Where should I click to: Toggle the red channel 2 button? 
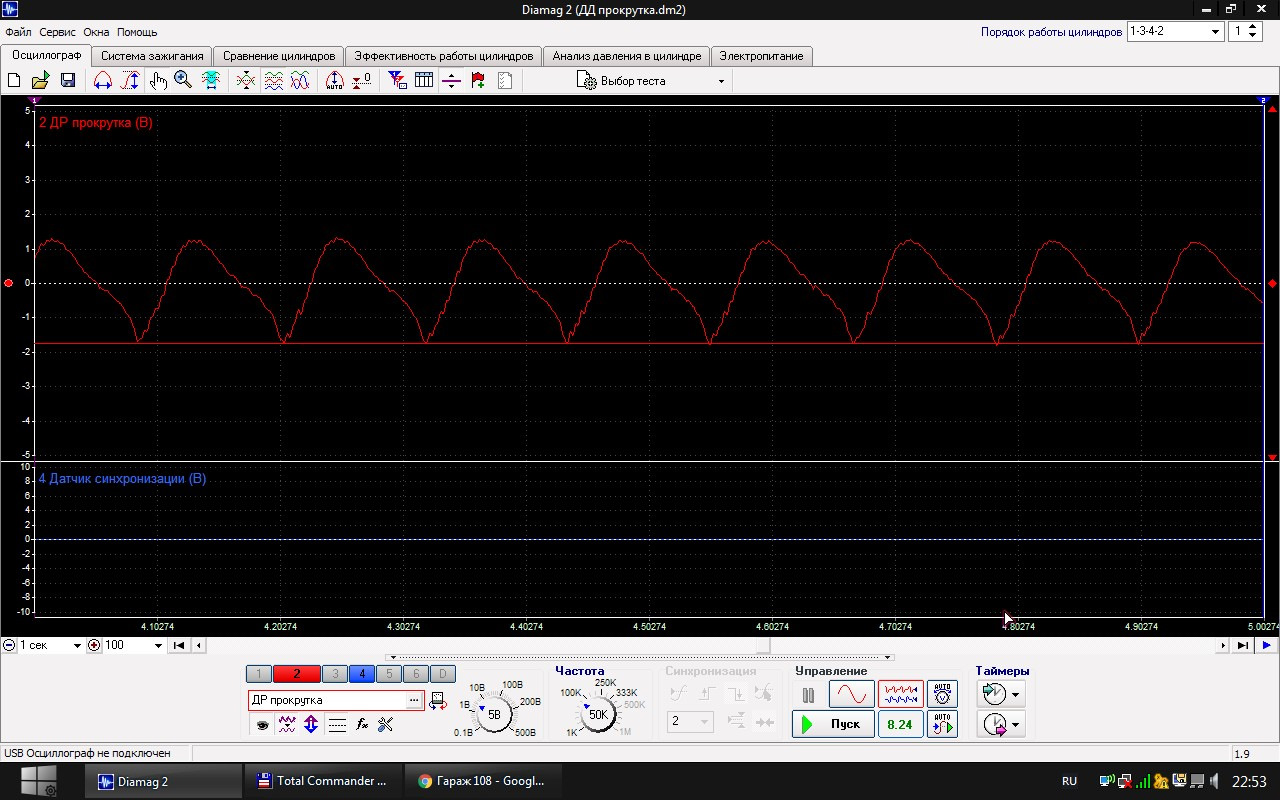click(297, 674)
